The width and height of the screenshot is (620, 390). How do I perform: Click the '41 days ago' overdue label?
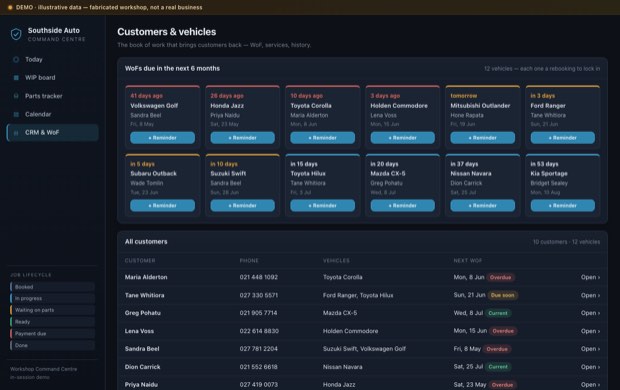click(146, 96)
